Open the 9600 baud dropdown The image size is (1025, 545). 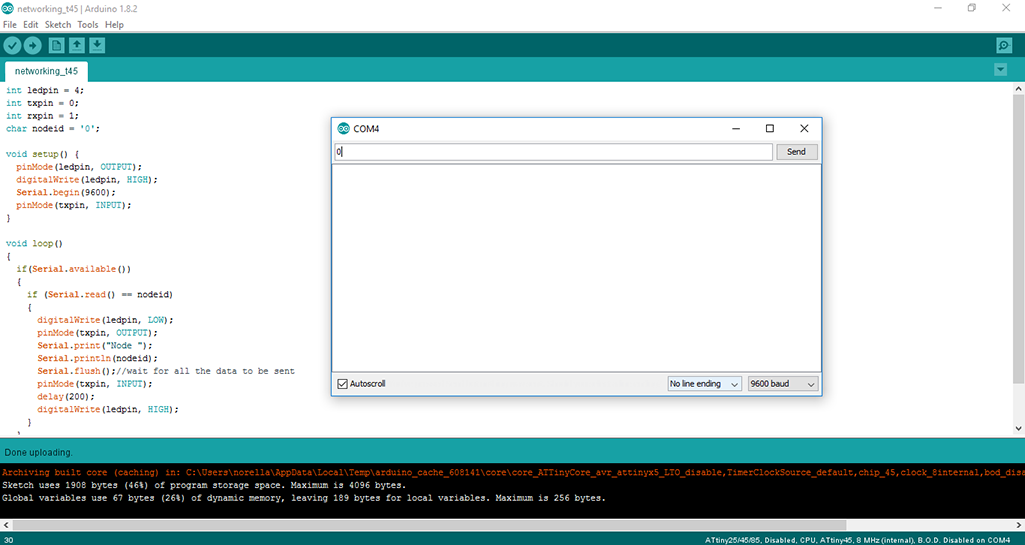click(782, 384)
